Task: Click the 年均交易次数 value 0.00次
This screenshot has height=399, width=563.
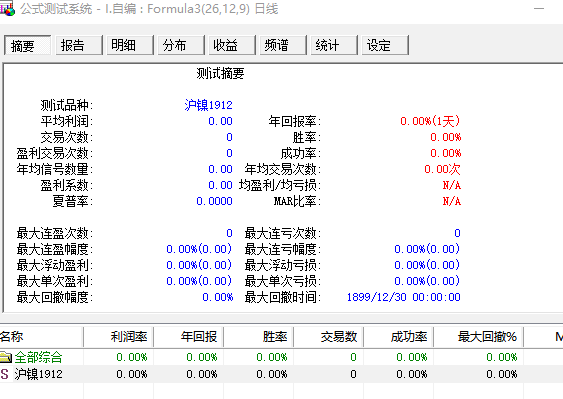Action: 442,169
